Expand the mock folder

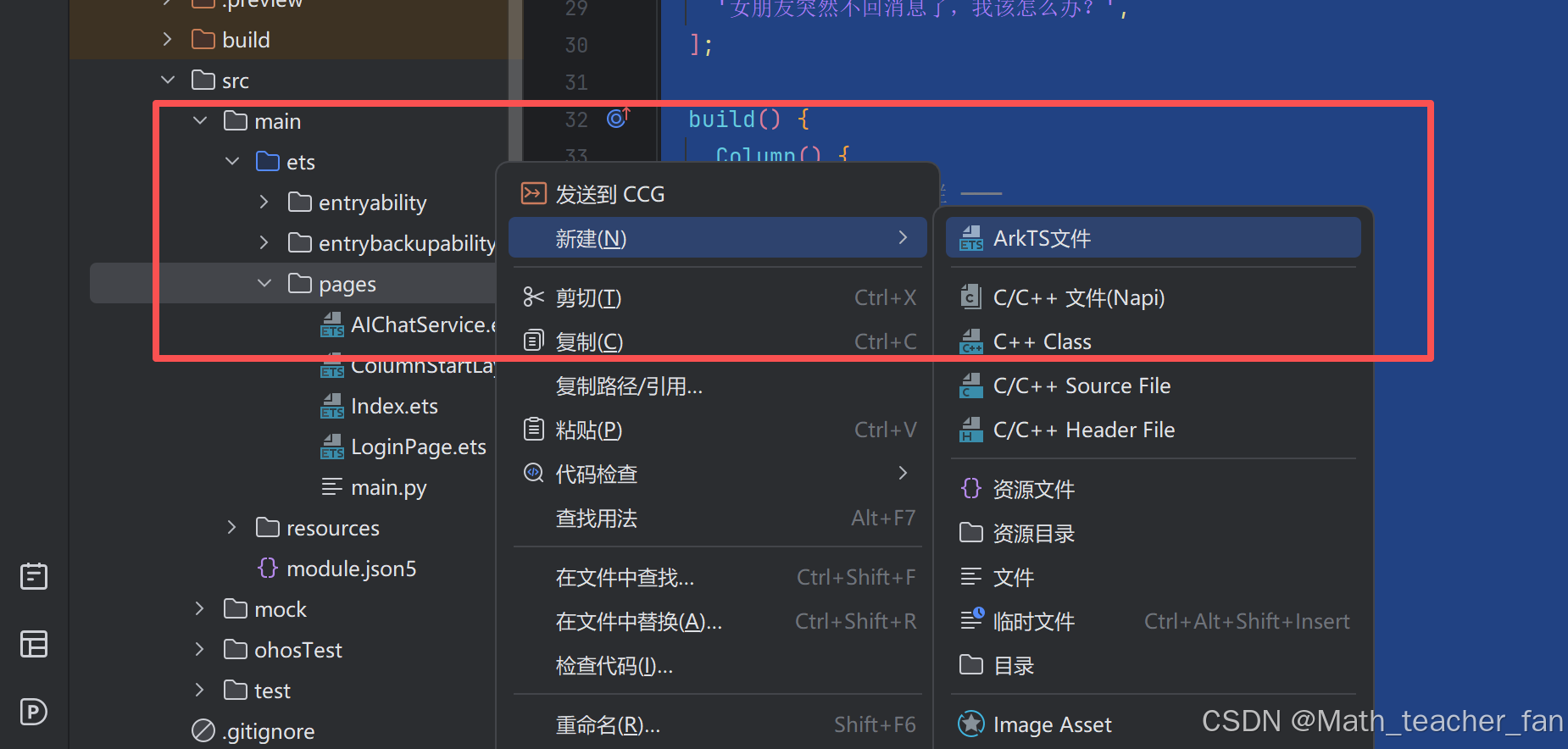[199, 608]
